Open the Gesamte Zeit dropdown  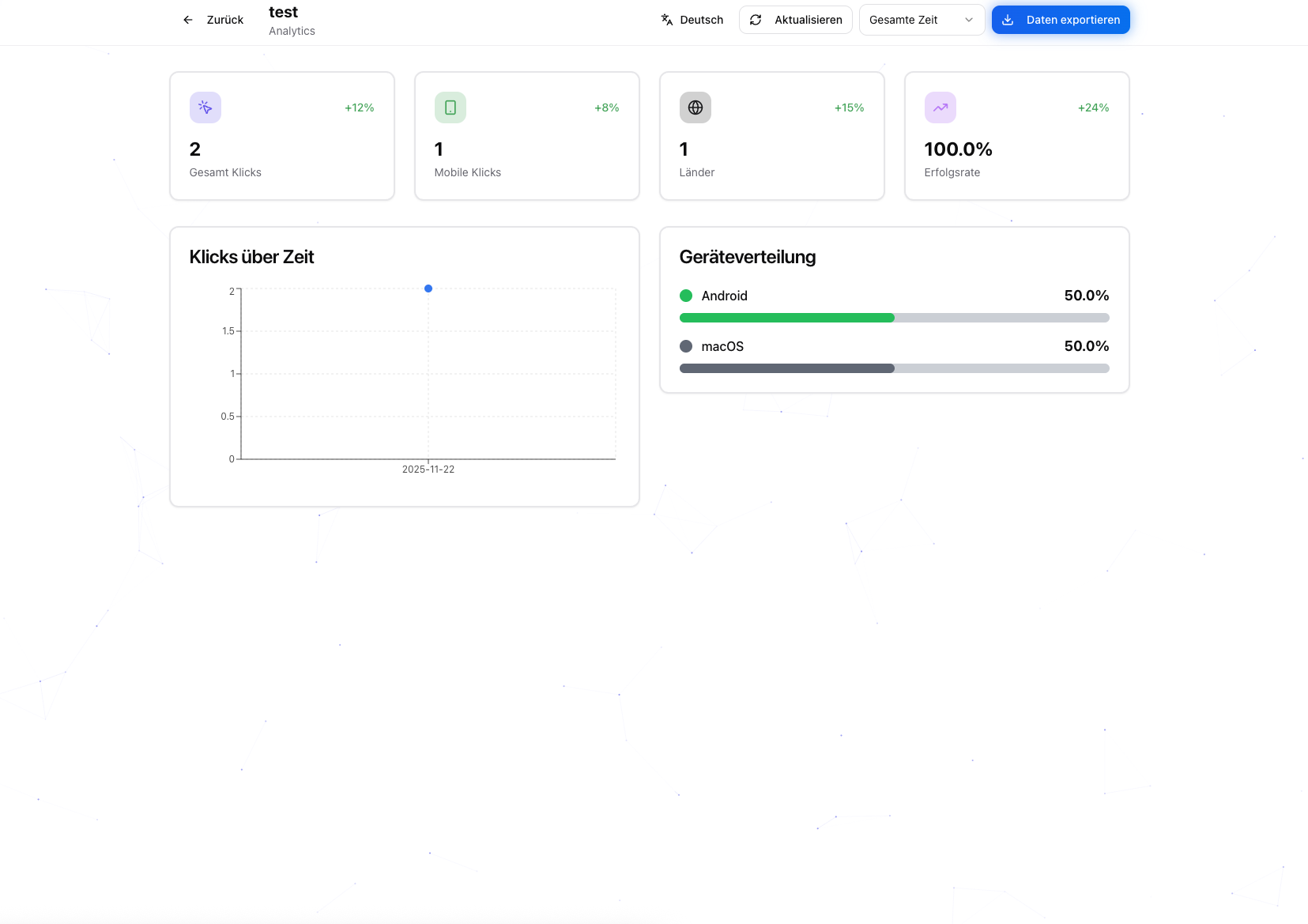922,20
